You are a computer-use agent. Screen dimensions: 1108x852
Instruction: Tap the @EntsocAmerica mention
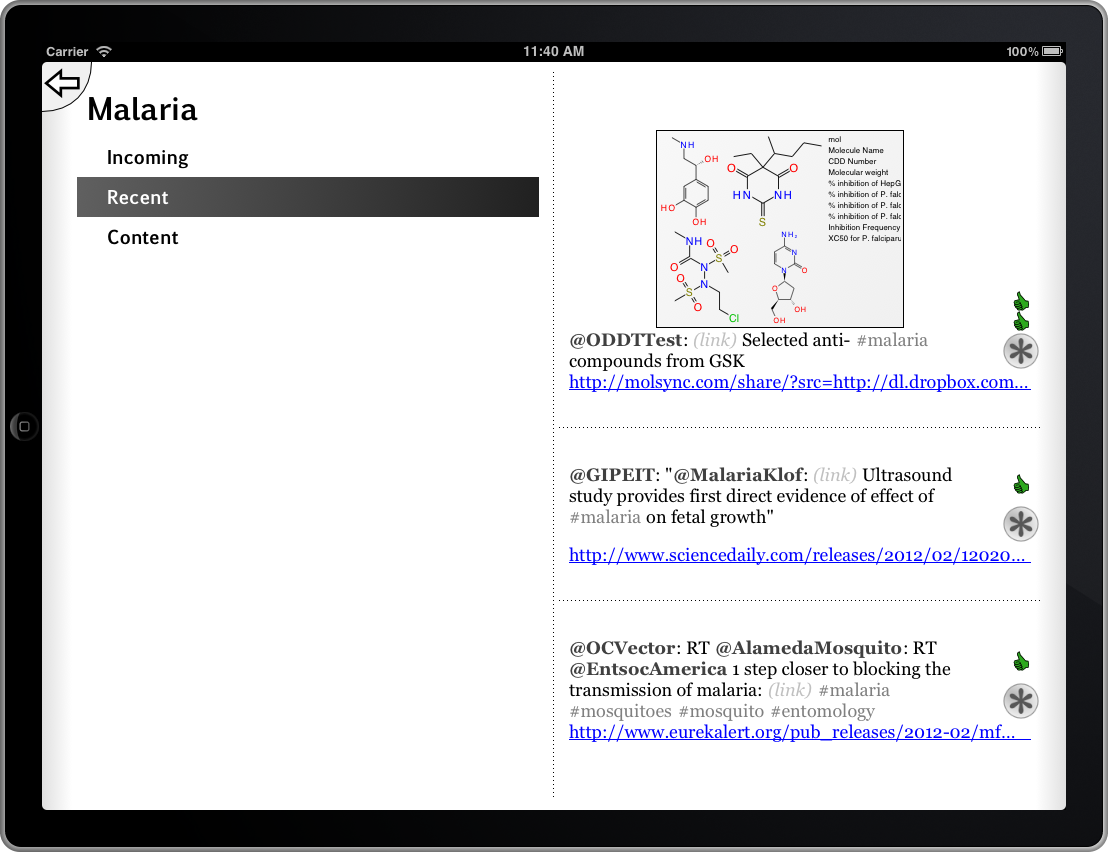pyautogui.click(x=648, y=669)
